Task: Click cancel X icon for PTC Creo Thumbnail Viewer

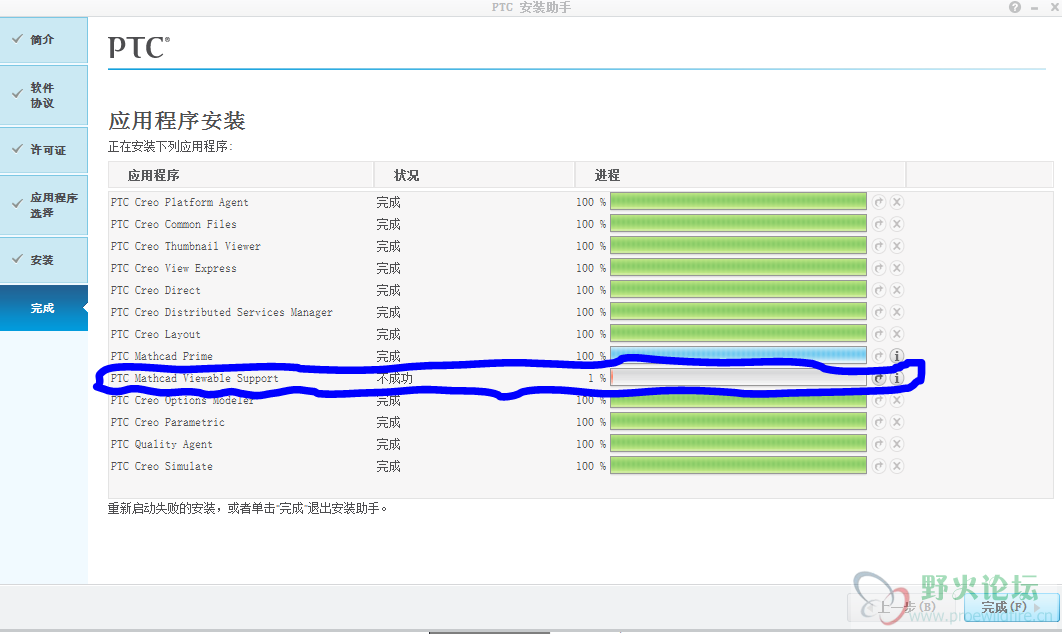Action: coord(897,246)
